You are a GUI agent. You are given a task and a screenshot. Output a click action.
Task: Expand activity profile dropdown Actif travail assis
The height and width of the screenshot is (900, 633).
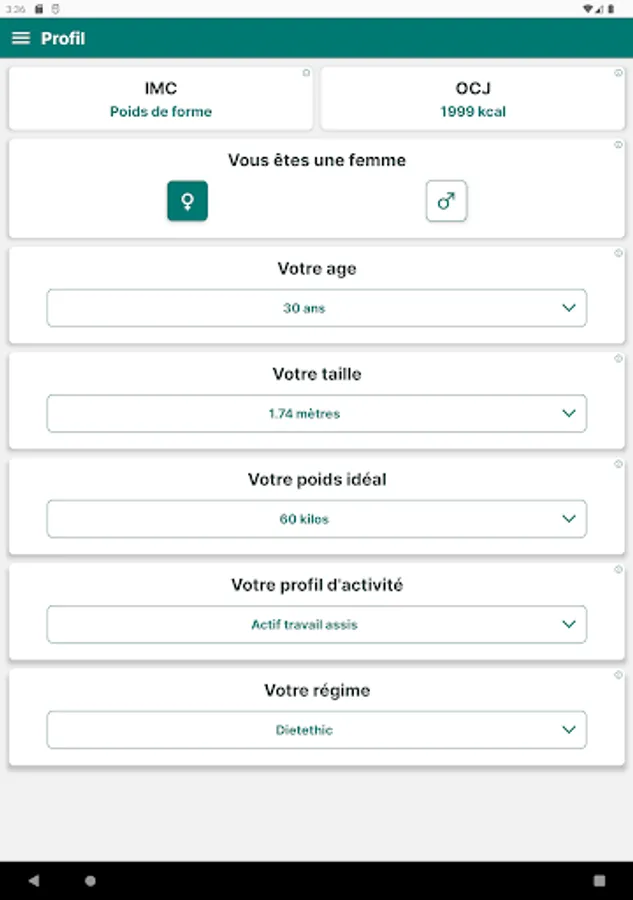point(316,624)
